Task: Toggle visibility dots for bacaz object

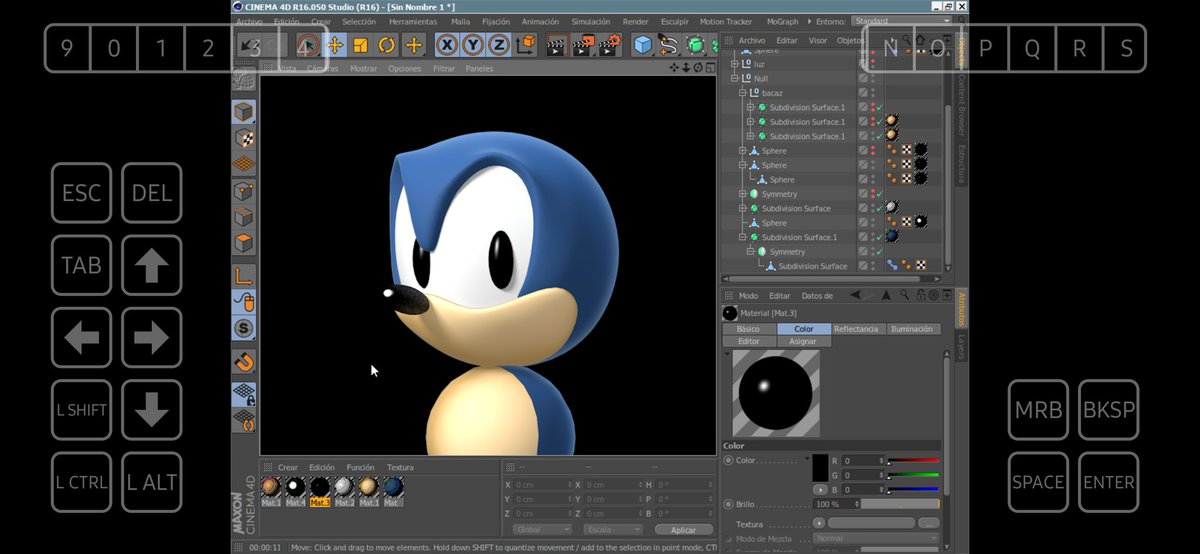Action: tap(872, 92)
